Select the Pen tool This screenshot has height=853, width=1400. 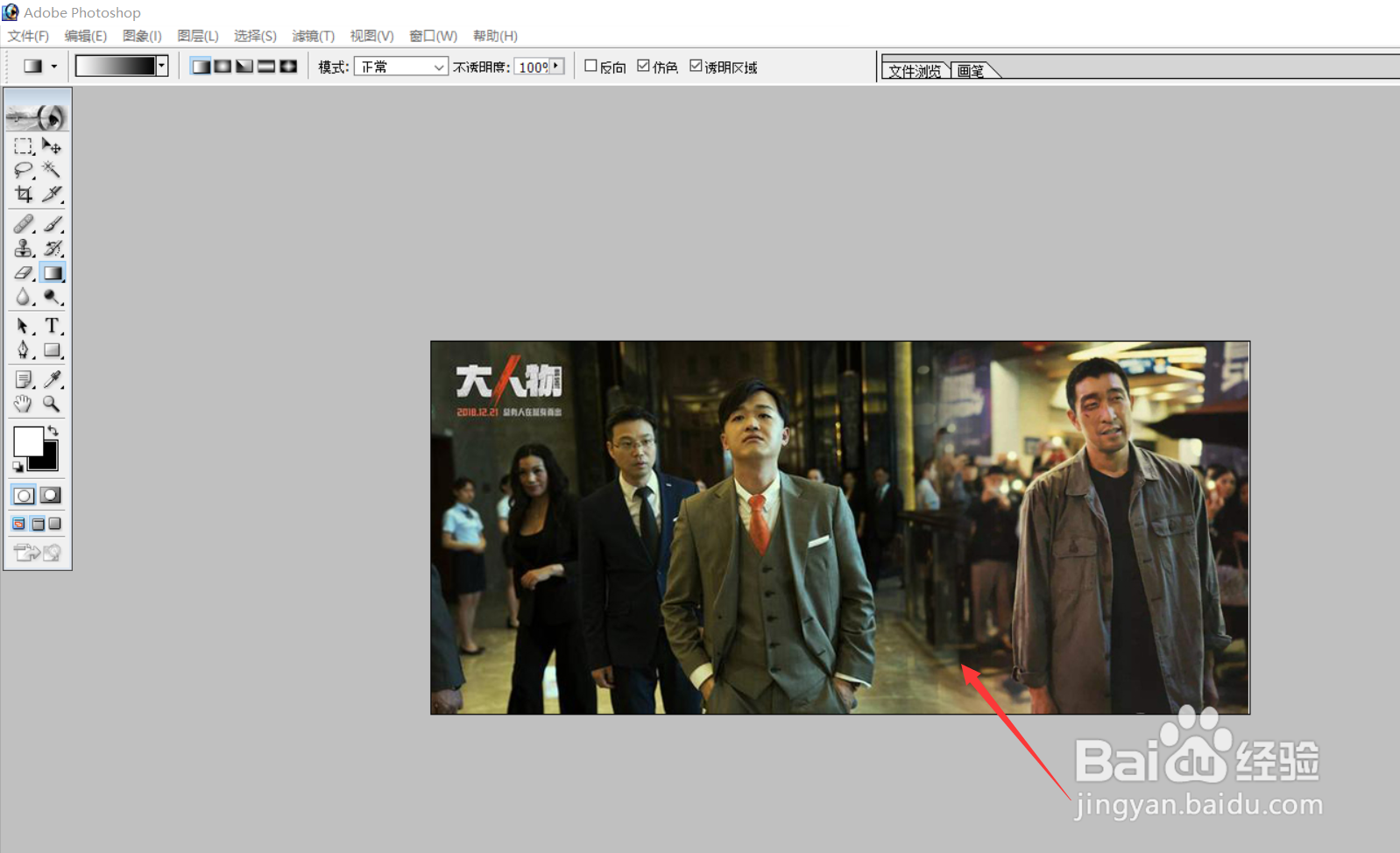point(24,350)
